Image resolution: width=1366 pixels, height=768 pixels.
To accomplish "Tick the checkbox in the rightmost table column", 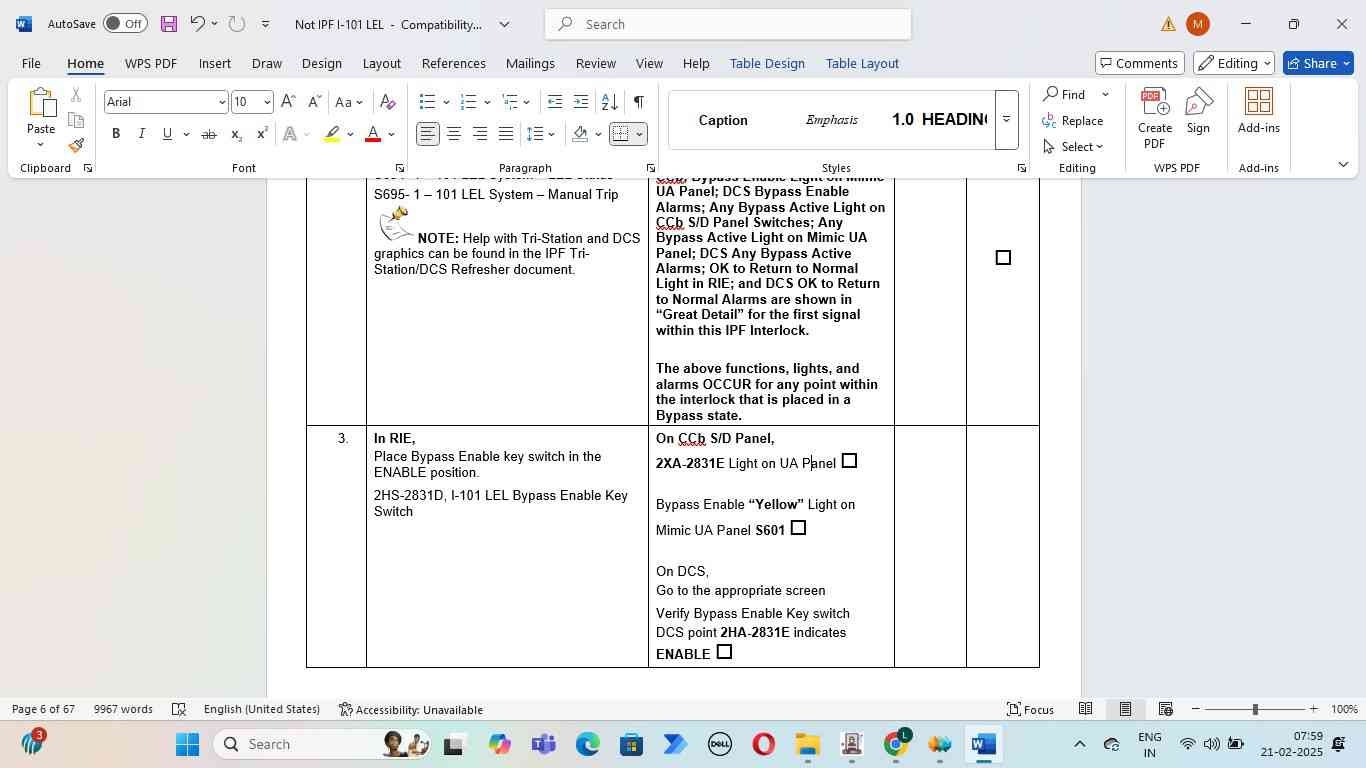I will (1003, 258).
